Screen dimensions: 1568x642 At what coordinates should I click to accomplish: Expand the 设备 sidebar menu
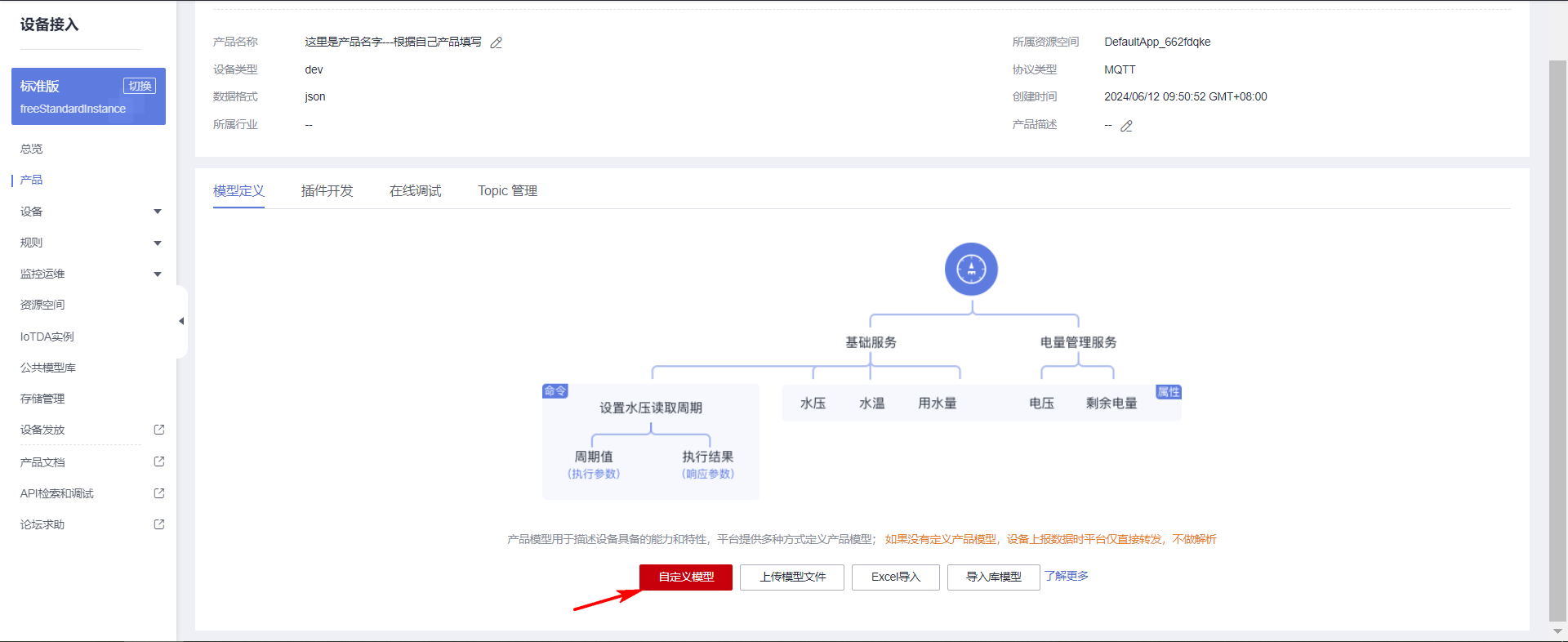tap(157, 212)
